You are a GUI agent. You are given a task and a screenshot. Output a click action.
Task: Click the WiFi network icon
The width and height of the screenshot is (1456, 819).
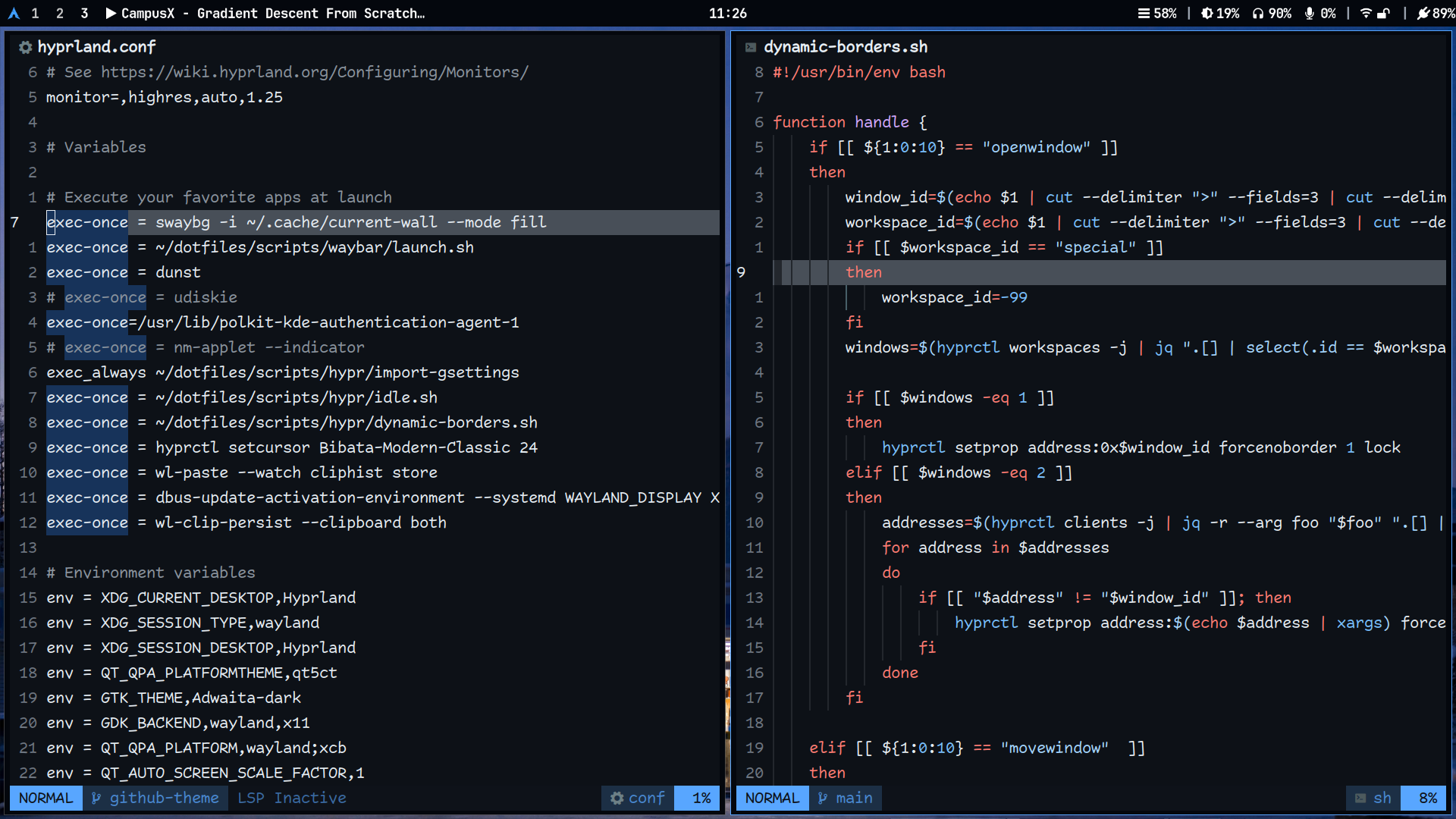tap(1366, 13)
